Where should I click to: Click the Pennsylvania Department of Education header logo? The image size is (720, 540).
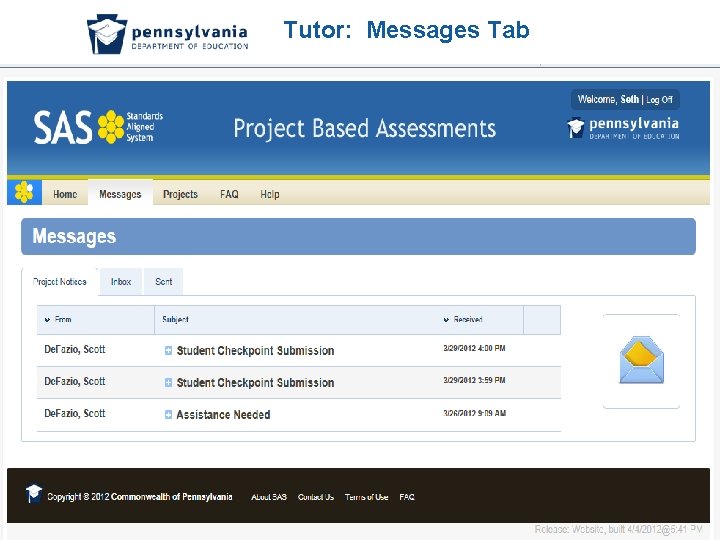[x=623, y=128]
